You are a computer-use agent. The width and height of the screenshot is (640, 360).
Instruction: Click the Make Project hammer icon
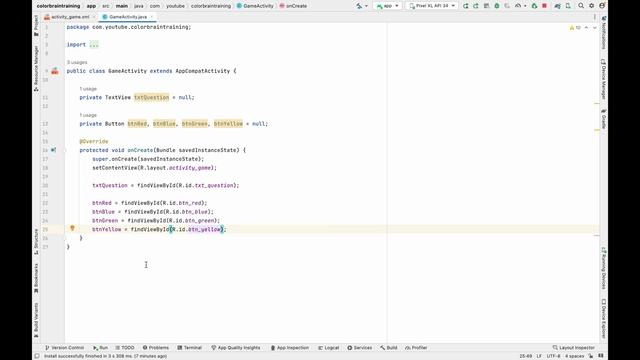pos(359,6)
